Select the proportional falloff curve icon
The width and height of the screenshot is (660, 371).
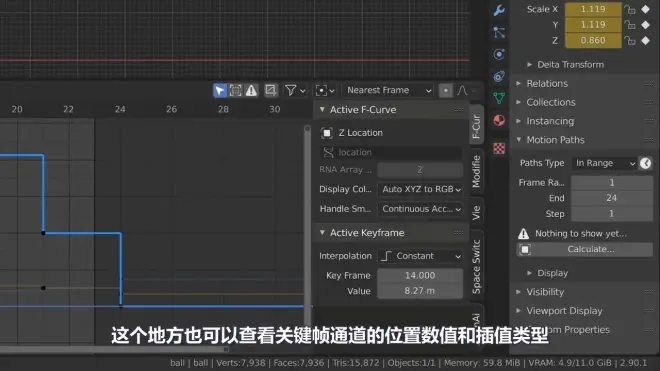click(x=462, y=90)
